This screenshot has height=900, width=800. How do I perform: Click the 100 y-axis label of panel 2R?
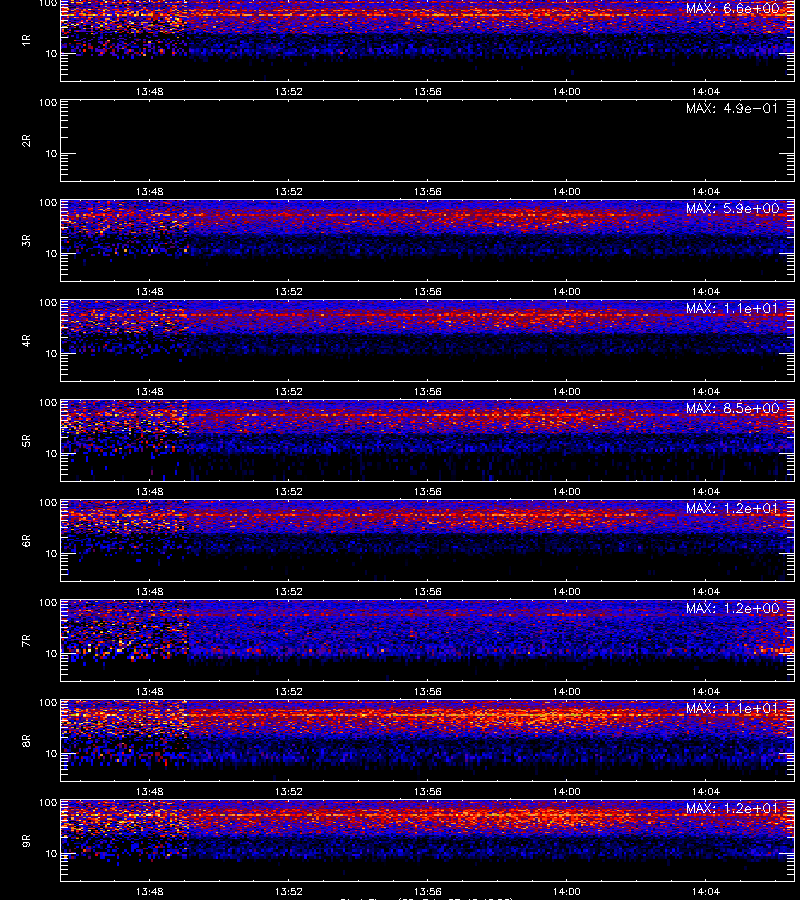(x=48, y=103)
